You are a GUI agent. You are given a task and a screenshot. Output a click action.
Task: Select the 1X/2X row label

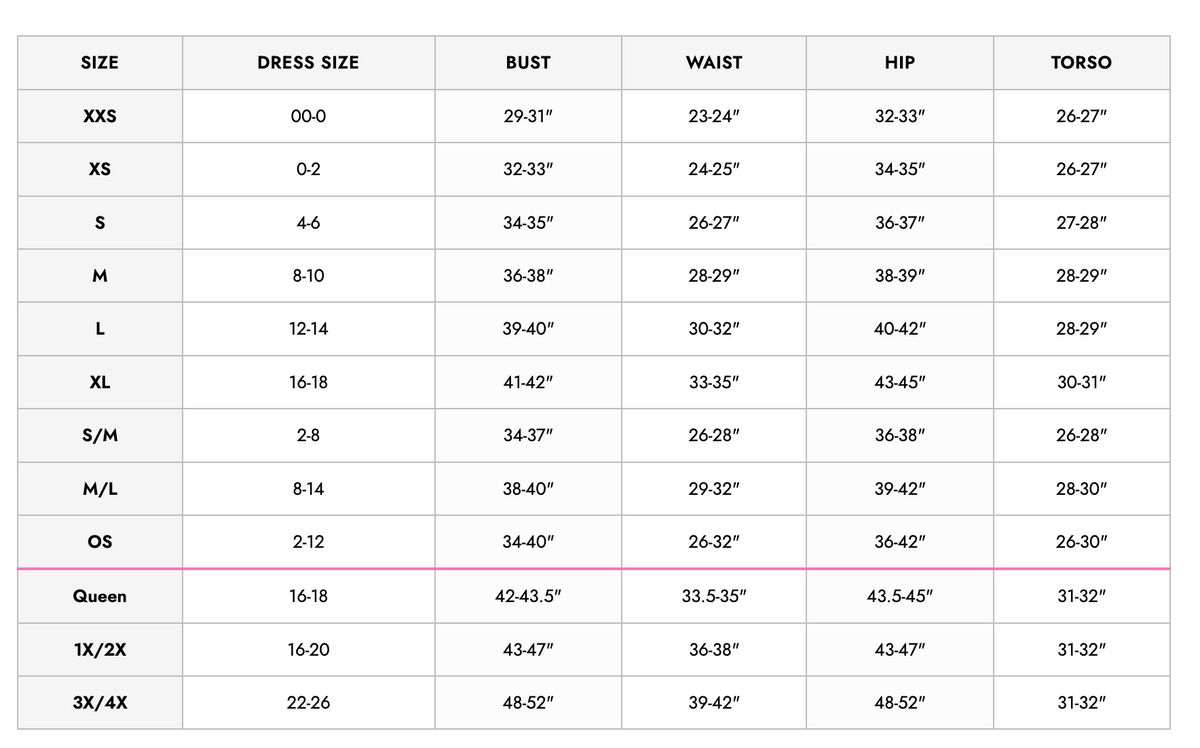coord(100,649)
